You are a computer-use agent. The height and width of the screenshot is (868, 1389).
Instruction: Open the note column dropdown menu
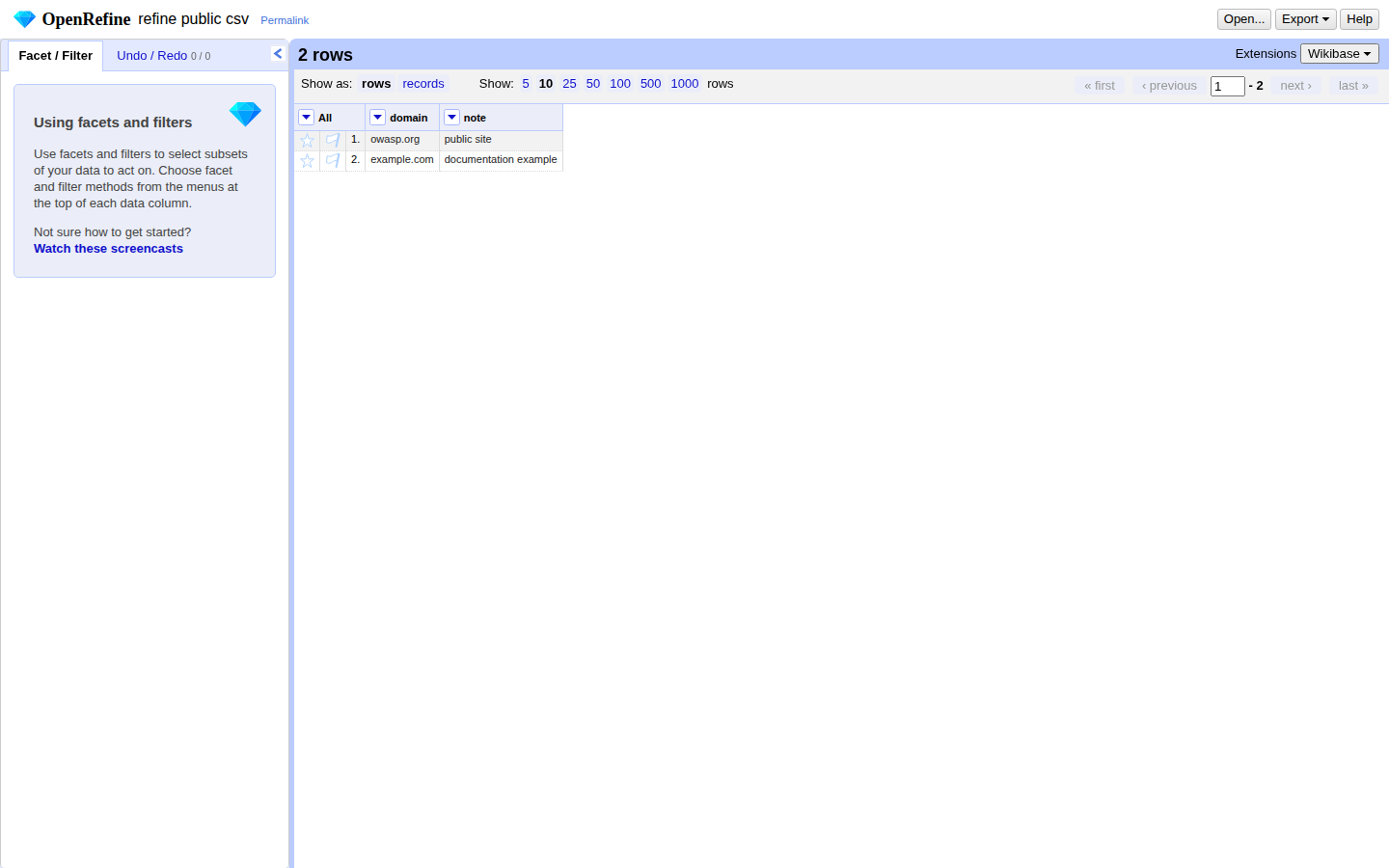click(451, 118)
